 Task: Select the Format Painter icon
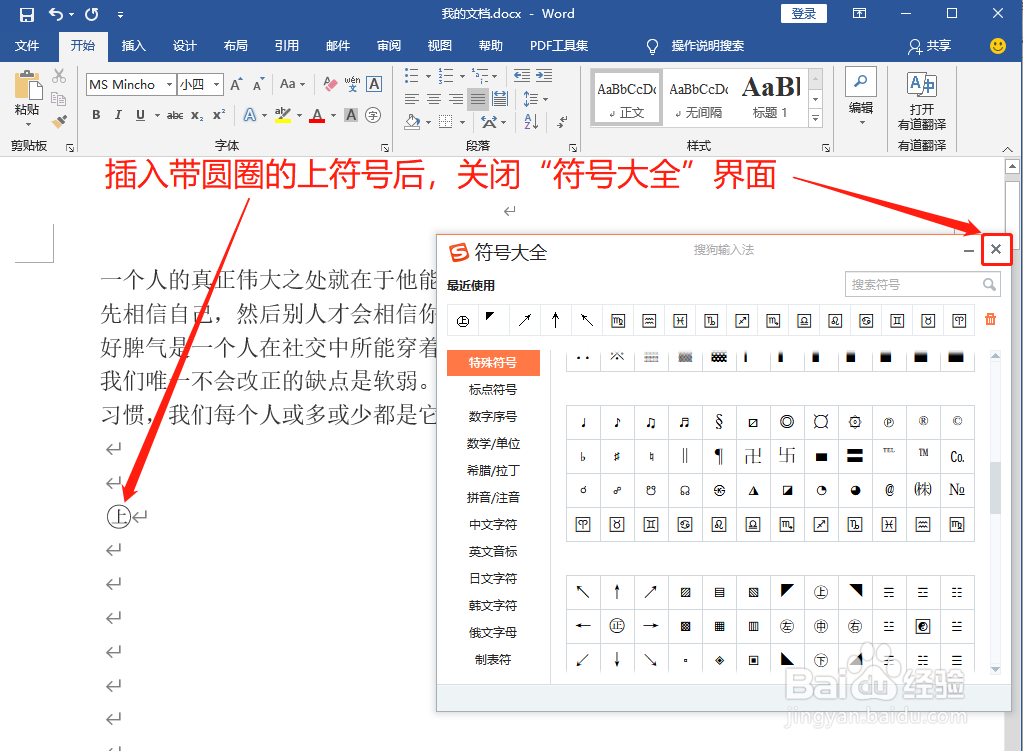(x=58, y=121)
